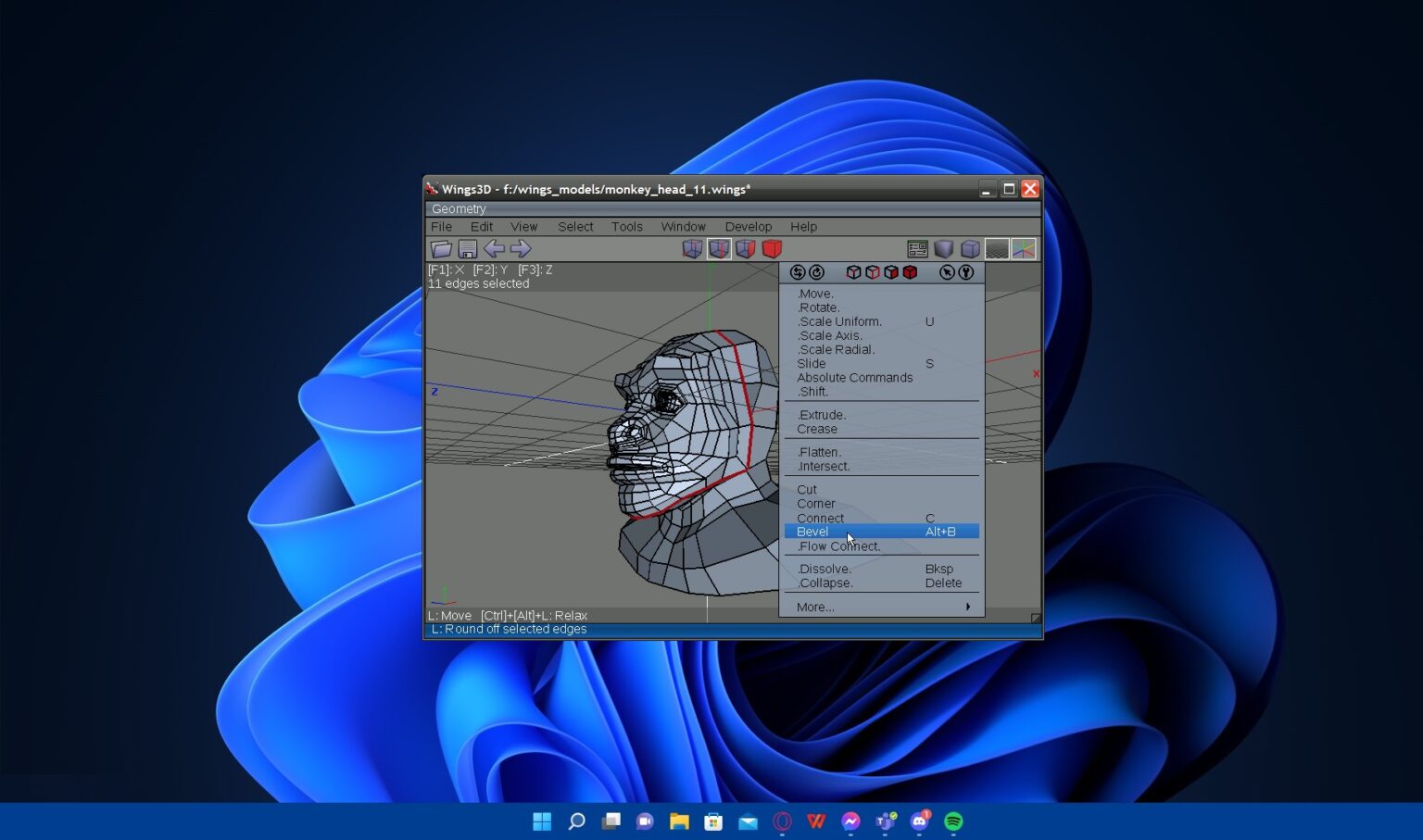Launch Spotify from the taskbar
This screenshot has width=1423, height=840.
(x=952, y=821)
